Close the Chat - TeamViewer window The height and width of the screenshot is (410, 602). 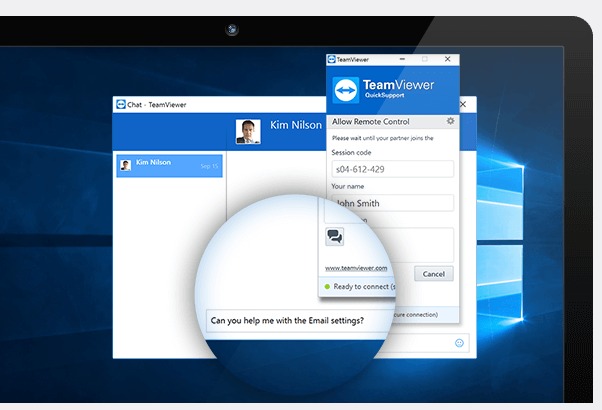pos(463,104)
